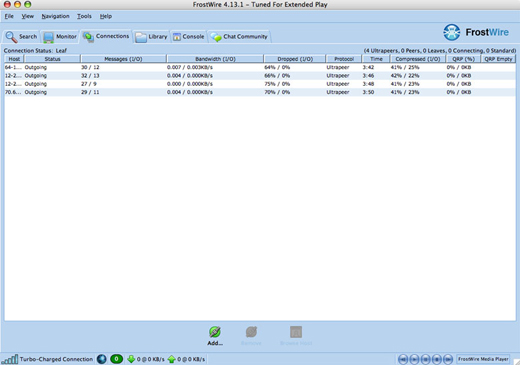Screen dimensions: 520x365
Task: Select the connection row with host 64-1...
Action: coord(260,67)
